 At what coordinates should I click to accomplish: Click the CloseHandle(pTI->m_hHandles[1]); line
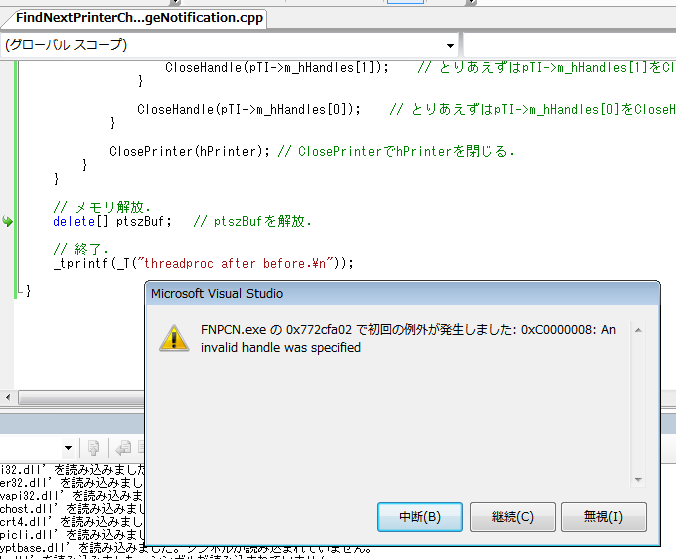pyautogui.click(x=277, y=67)
